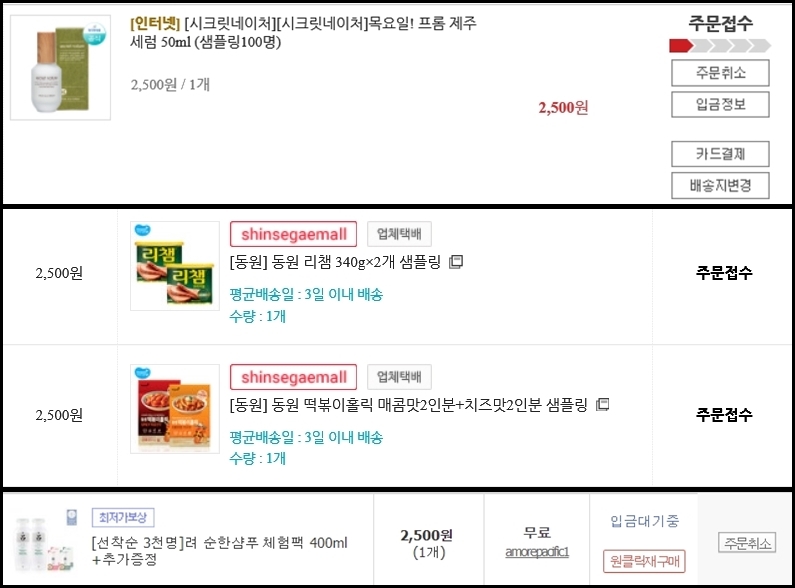Image resolution: width=795 pixels, height=588 pixels.
Task: Click 업체택배 tag on the 떡볶이홀릭 item
Action: click(x=399, y=377)
